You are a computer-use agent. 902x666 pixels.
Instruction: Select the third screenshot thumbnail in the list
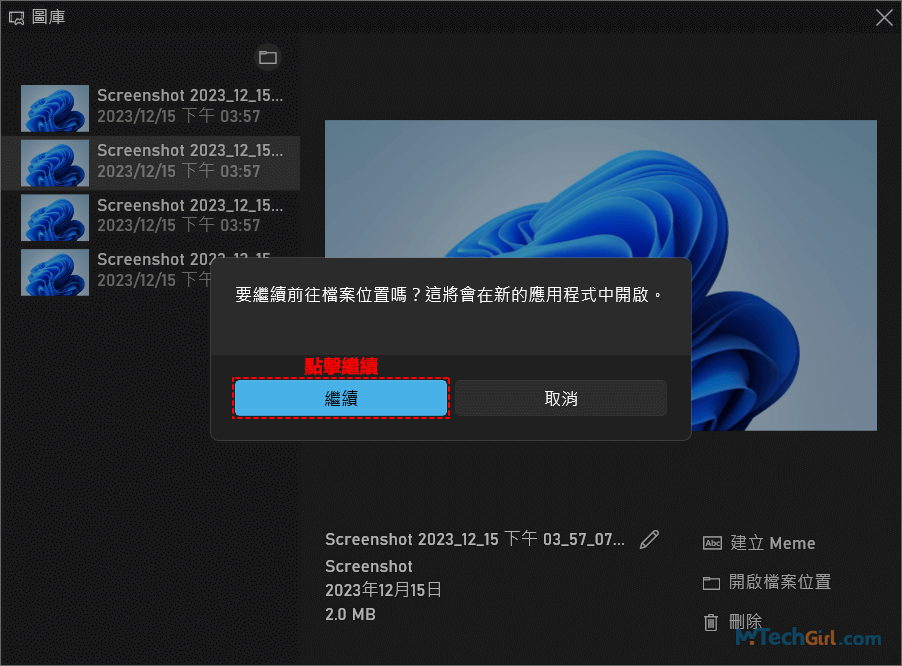(55, 216)
